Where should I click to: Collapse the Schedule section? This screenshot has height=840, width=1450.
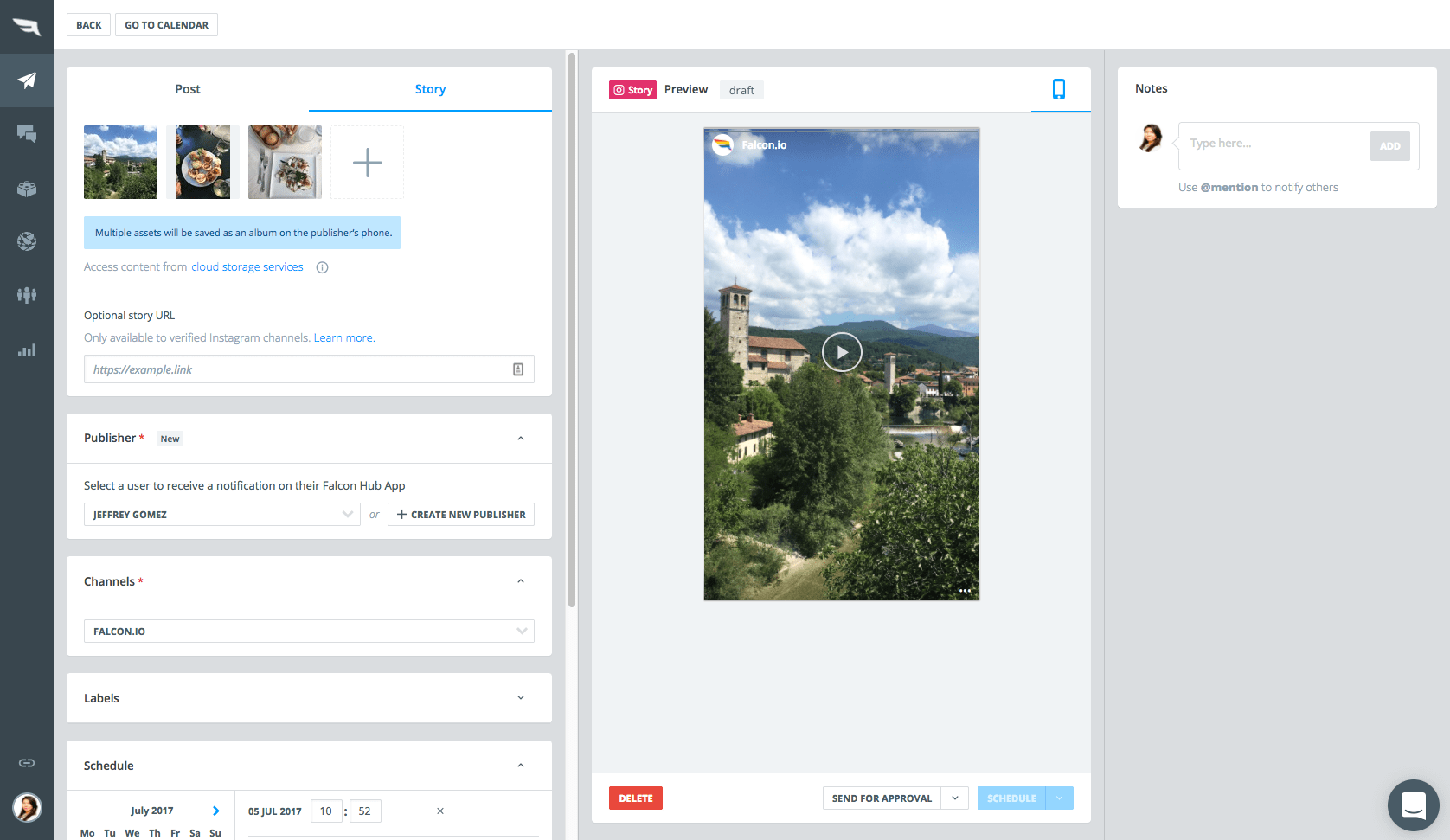click(x=521, y=766)
